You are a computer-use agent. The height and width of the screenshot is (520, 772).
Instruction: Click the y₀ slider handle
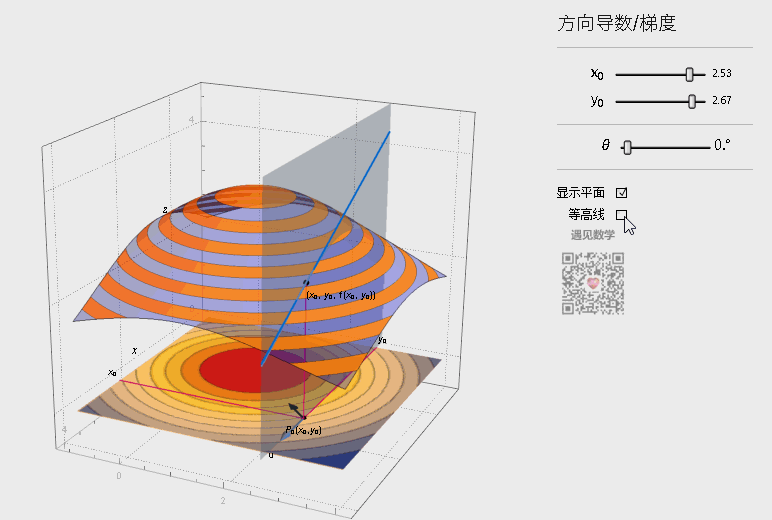coord(692,101)
